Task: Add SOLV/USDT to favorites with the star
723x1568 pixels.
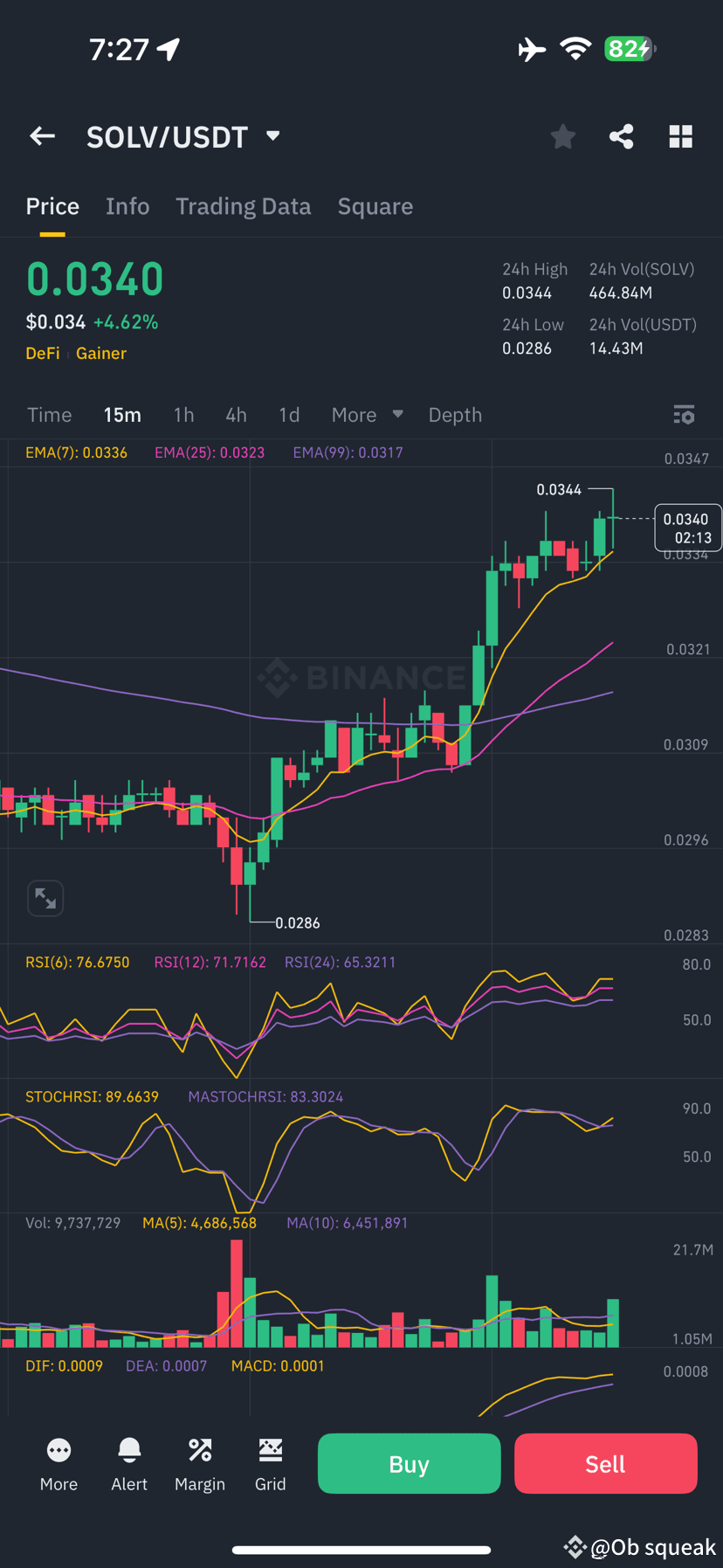Action: pyautogui.click(x=563, y=136)
